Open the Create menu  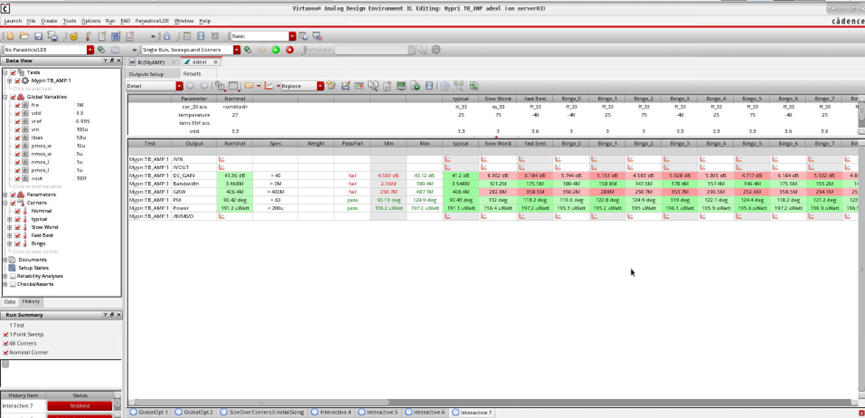(49, 21)
